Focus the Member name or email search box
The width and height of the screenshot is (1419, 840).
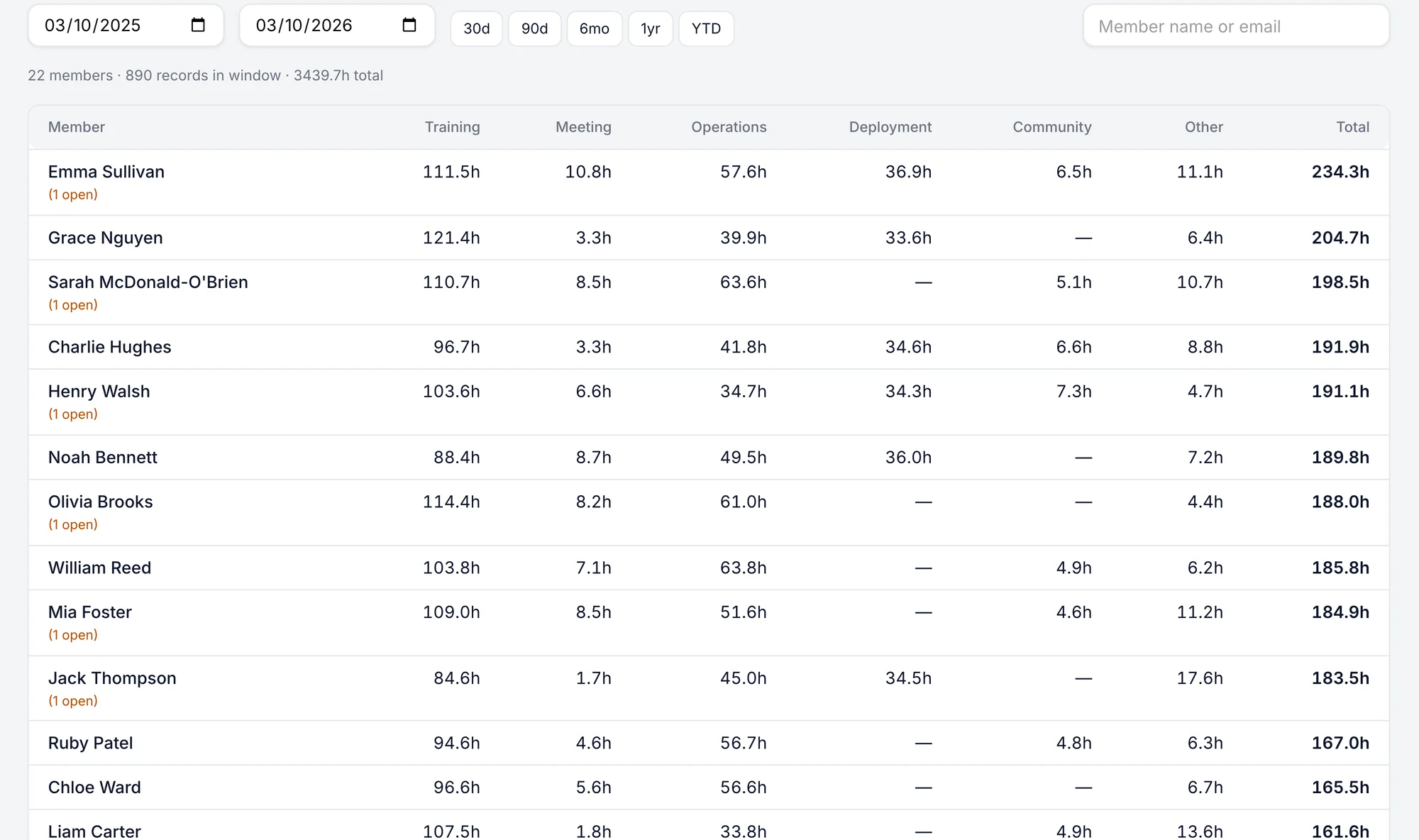pyautogui.click(x=1236, y=26)
